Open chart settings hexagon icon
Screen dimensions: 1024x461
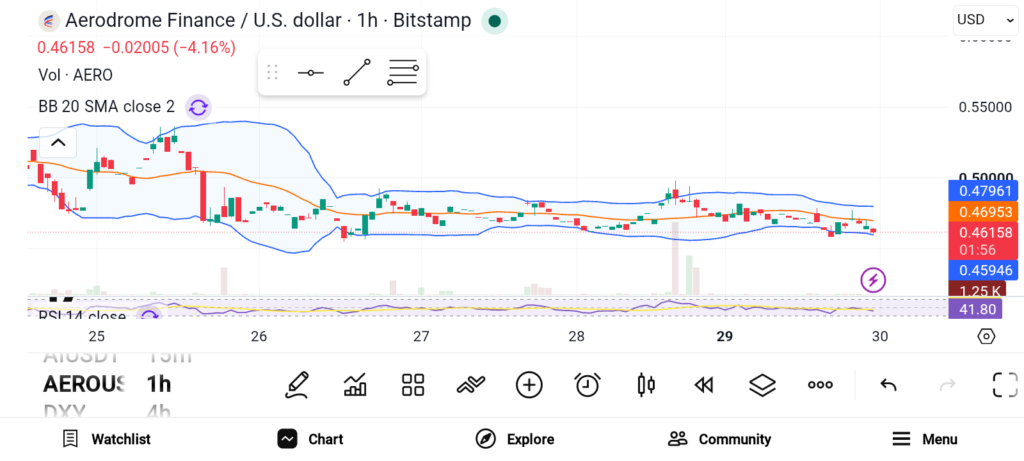(986, 336)
